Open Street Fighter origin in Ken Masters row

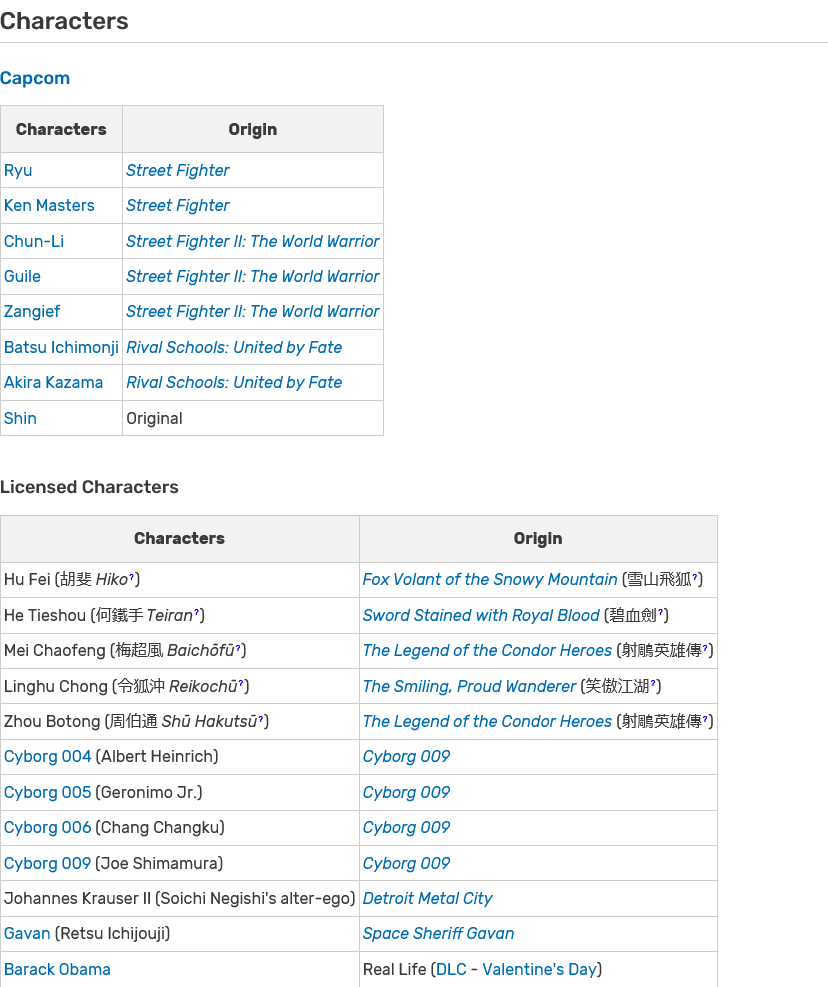coord(178,206)
